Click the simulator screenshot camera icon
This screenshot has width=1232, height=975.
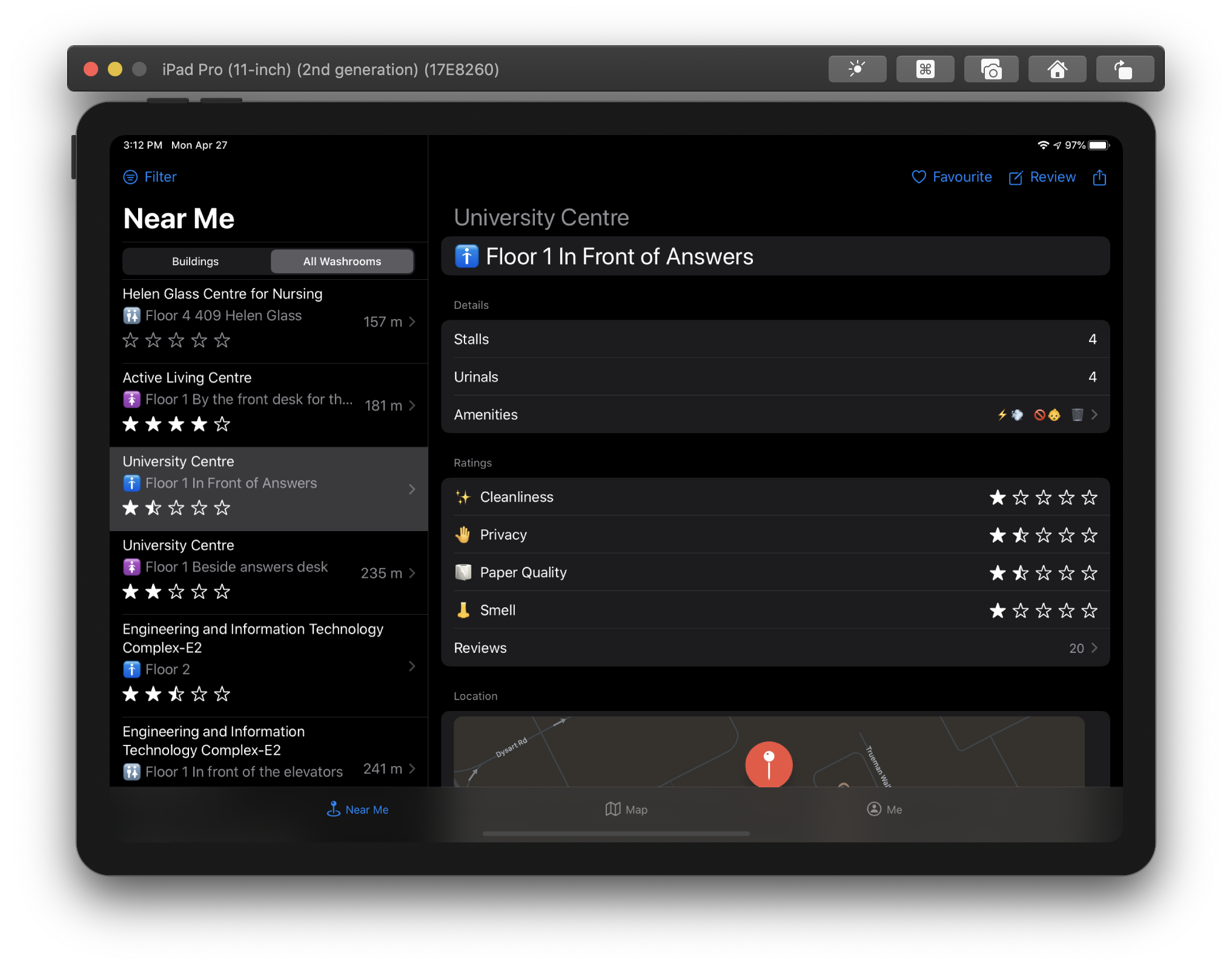(x=990, y=69)
